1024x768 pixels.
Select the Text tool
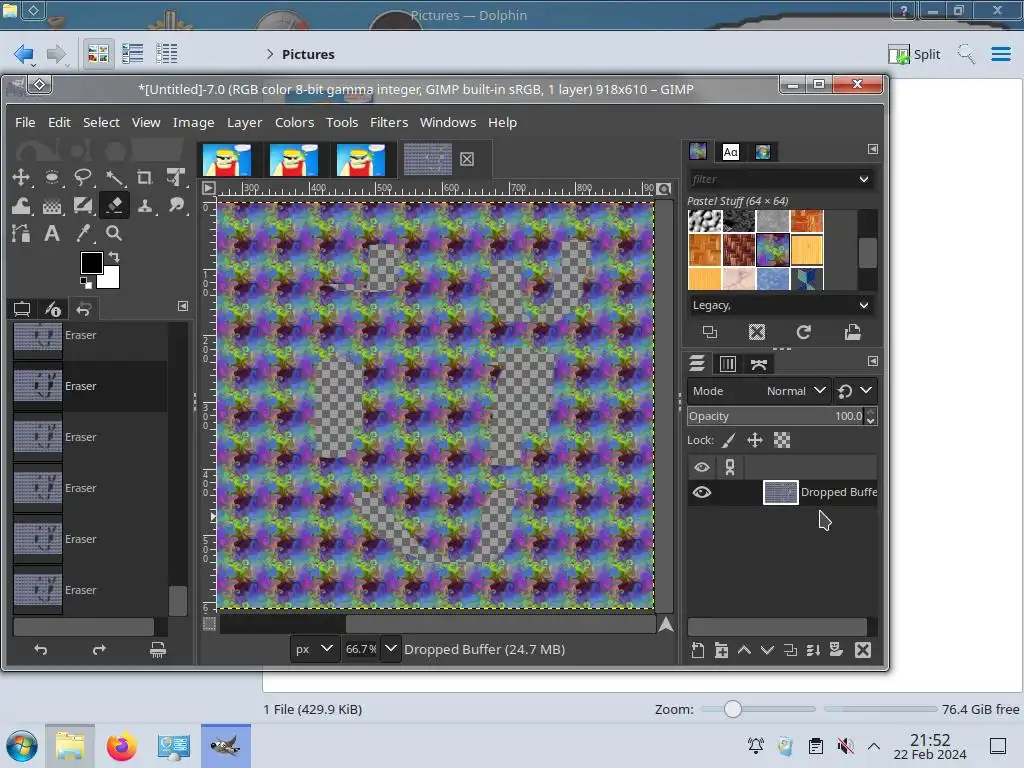coord(52,233)
